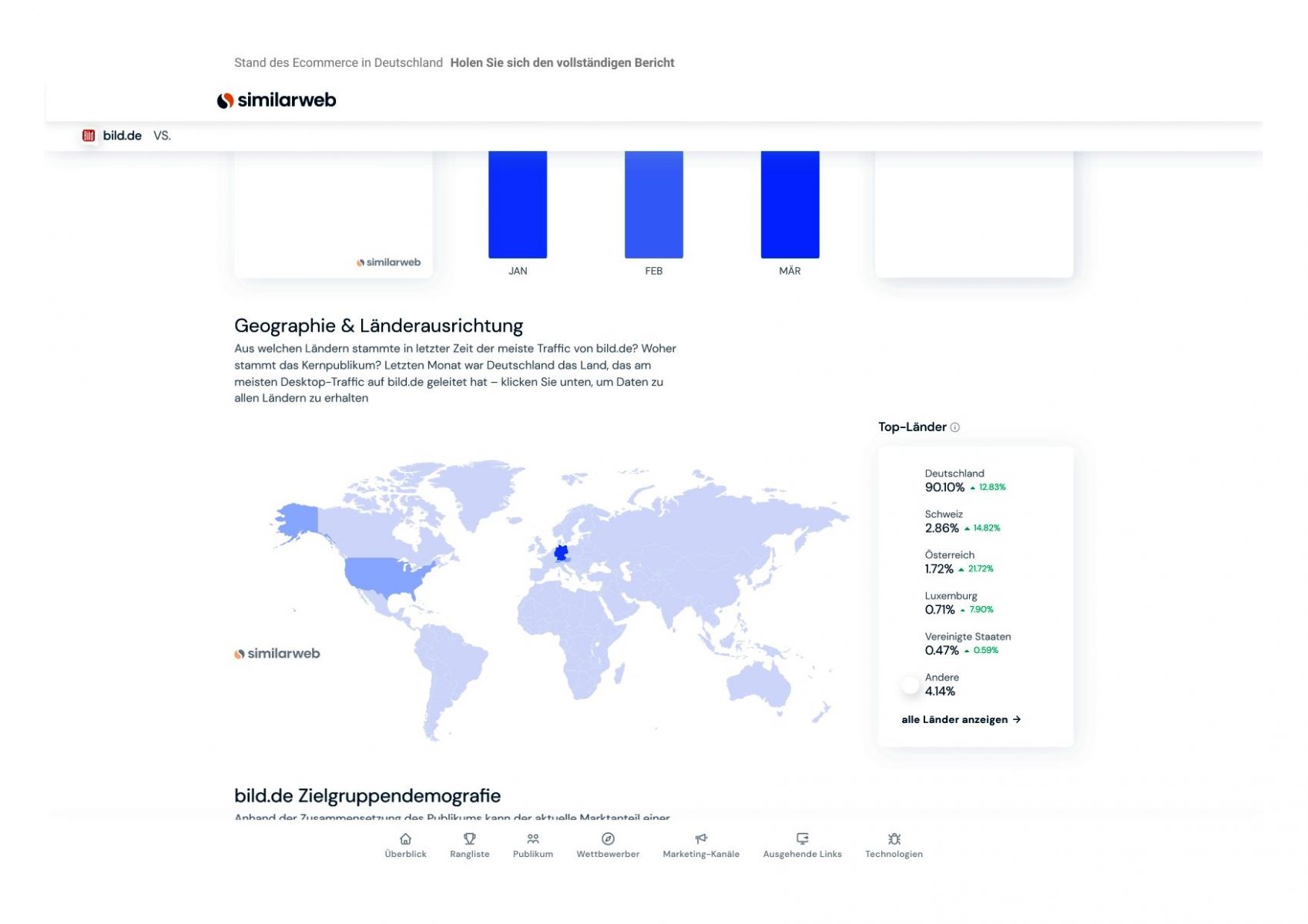1308x924 pixels.
Task: Open the Publikum people icon
Action: 532,839
